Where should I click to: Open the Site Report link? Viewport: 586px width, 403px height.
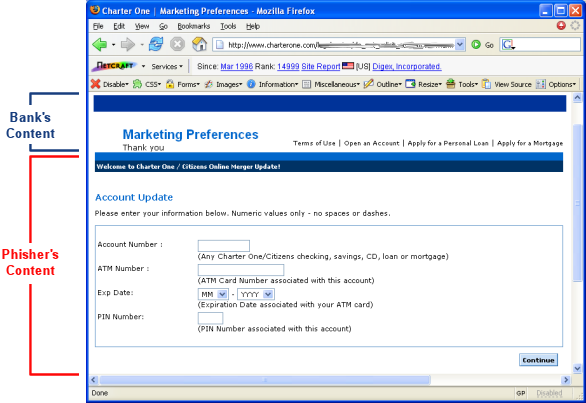point(321,67)
